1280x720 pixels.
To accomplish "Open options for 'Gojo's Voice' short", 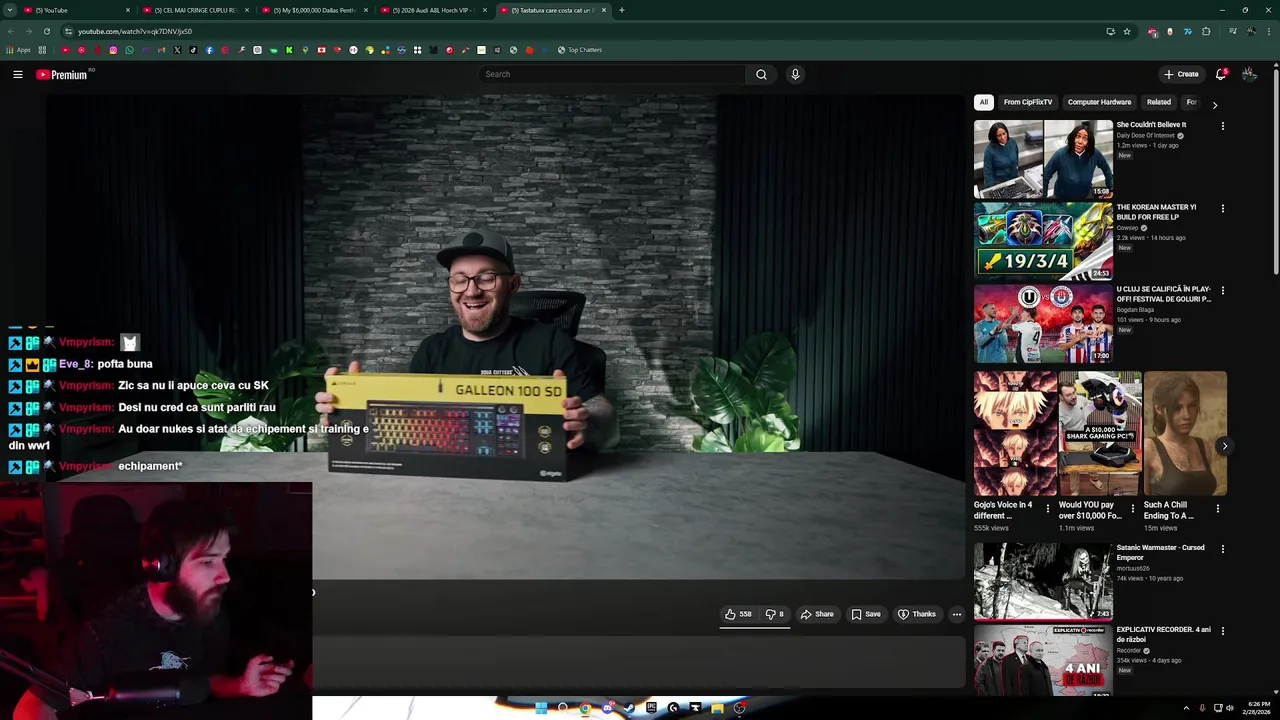I will (1048, 508).
